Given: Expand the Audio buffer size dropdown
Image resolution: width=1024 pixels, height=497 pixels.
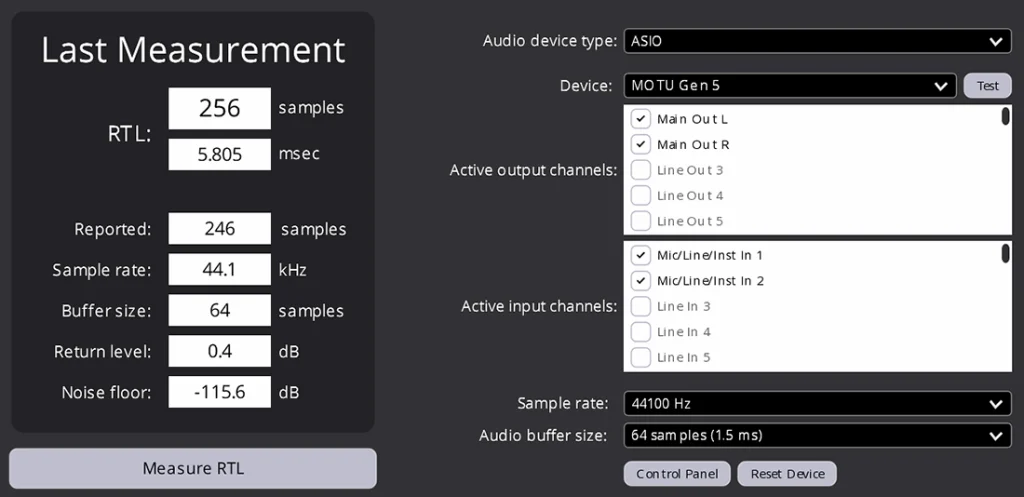Looking at the screenshot, I should pyautogui.click(x=816, y=436).
